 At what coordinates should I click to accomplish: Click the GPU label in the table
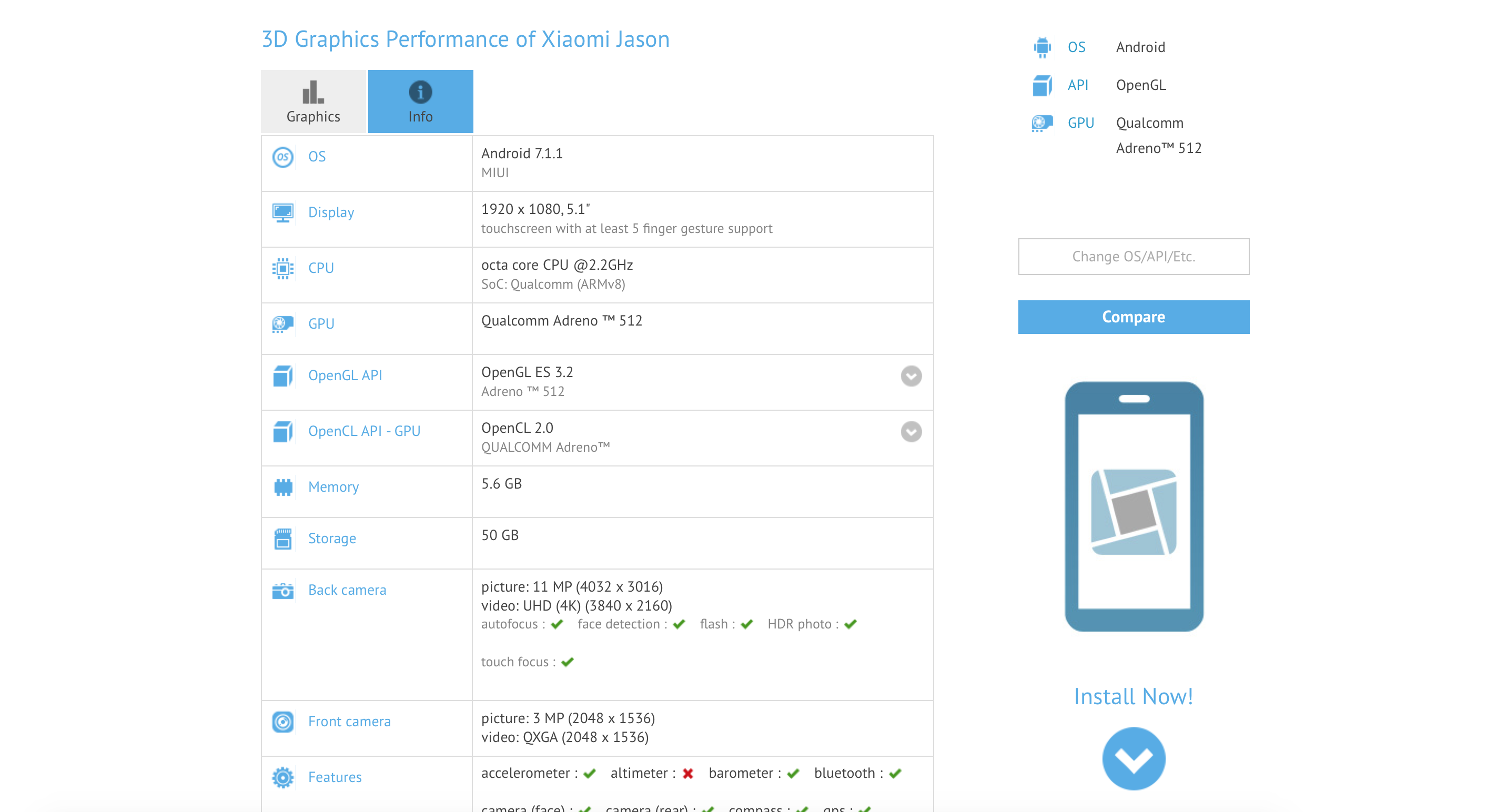321,324
